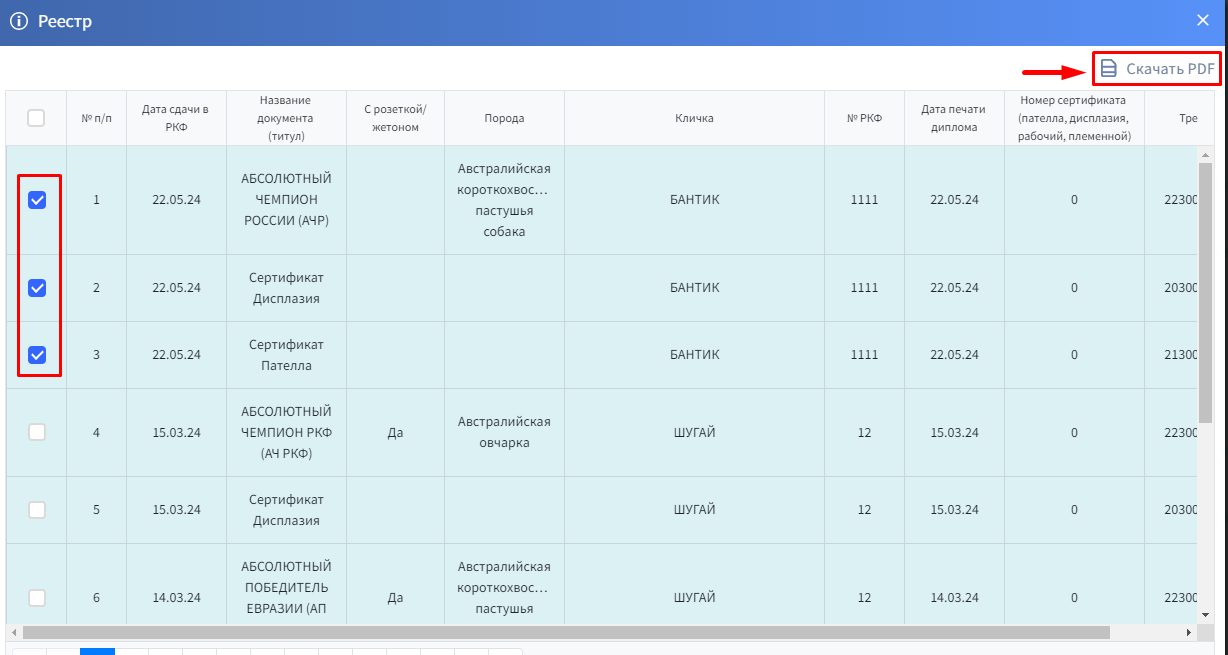Image resolution: width=1228 pixels, height=655 pixels.
Task: Click the horizontal scrollbar thumb
Action: point(565,633)
